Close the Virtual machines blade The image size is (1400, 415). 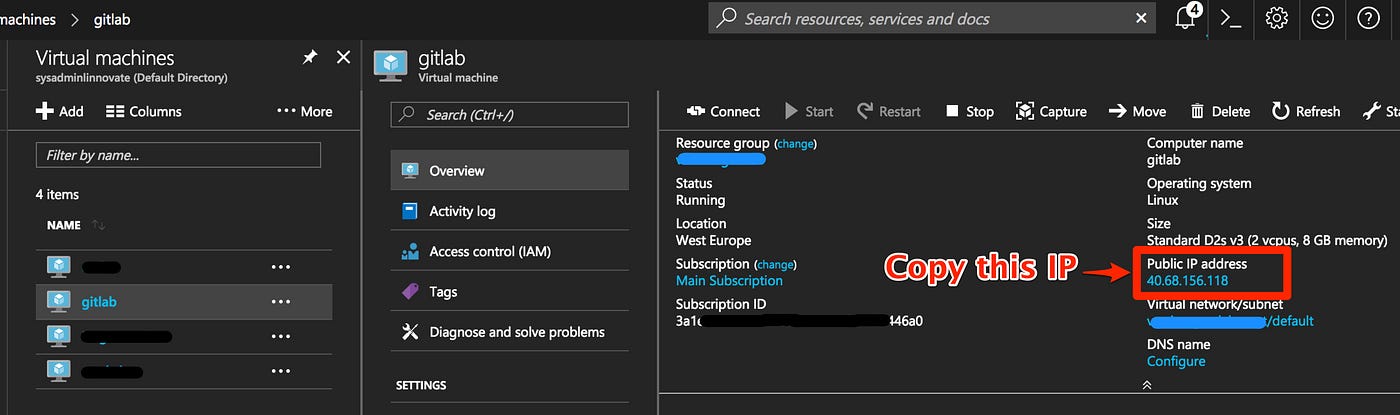[343, 58]
